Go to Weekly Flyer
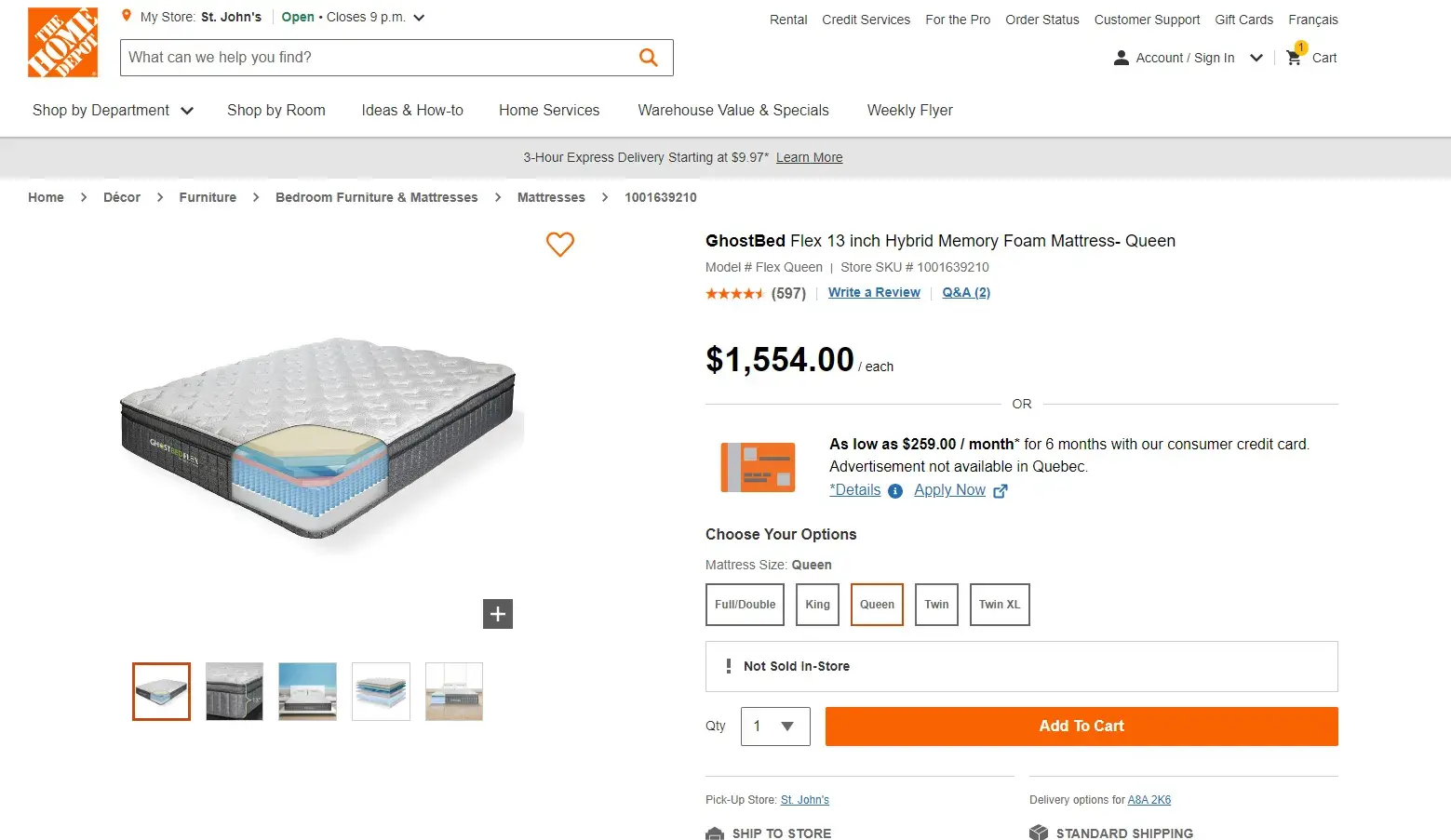This screenshot has width=1451, height=840. 909,111
